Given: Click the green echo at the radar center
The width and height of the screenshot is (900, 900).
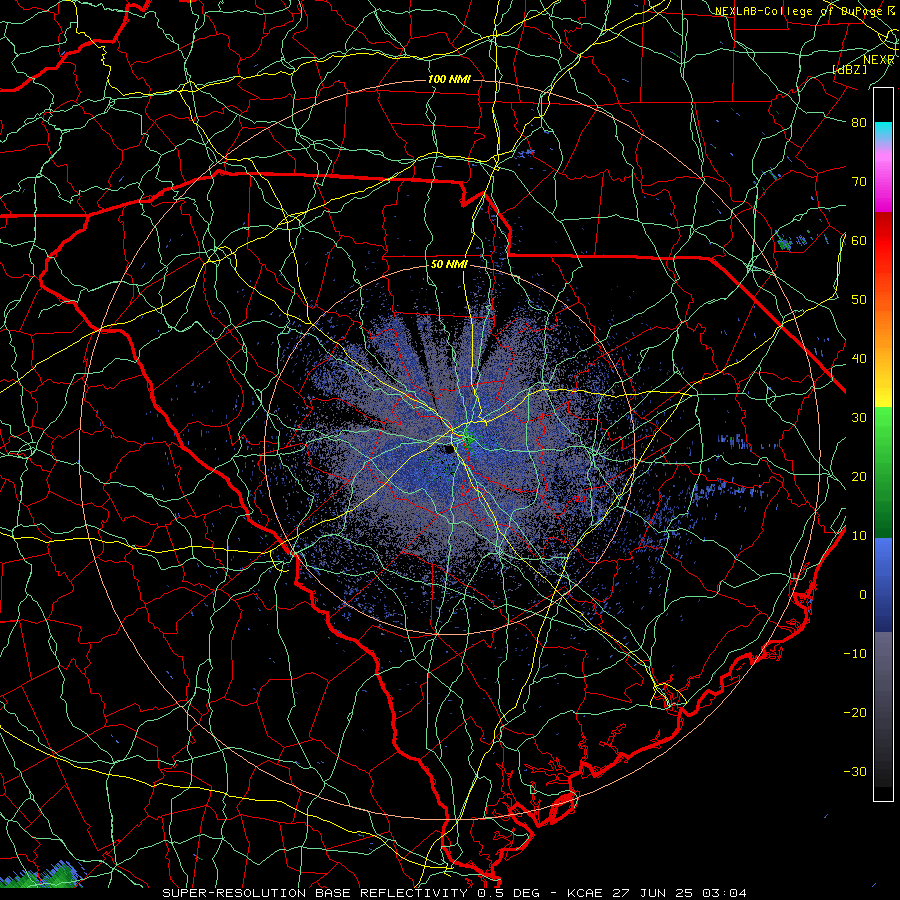Looking at the screenshot, I should tap(469, 440).
